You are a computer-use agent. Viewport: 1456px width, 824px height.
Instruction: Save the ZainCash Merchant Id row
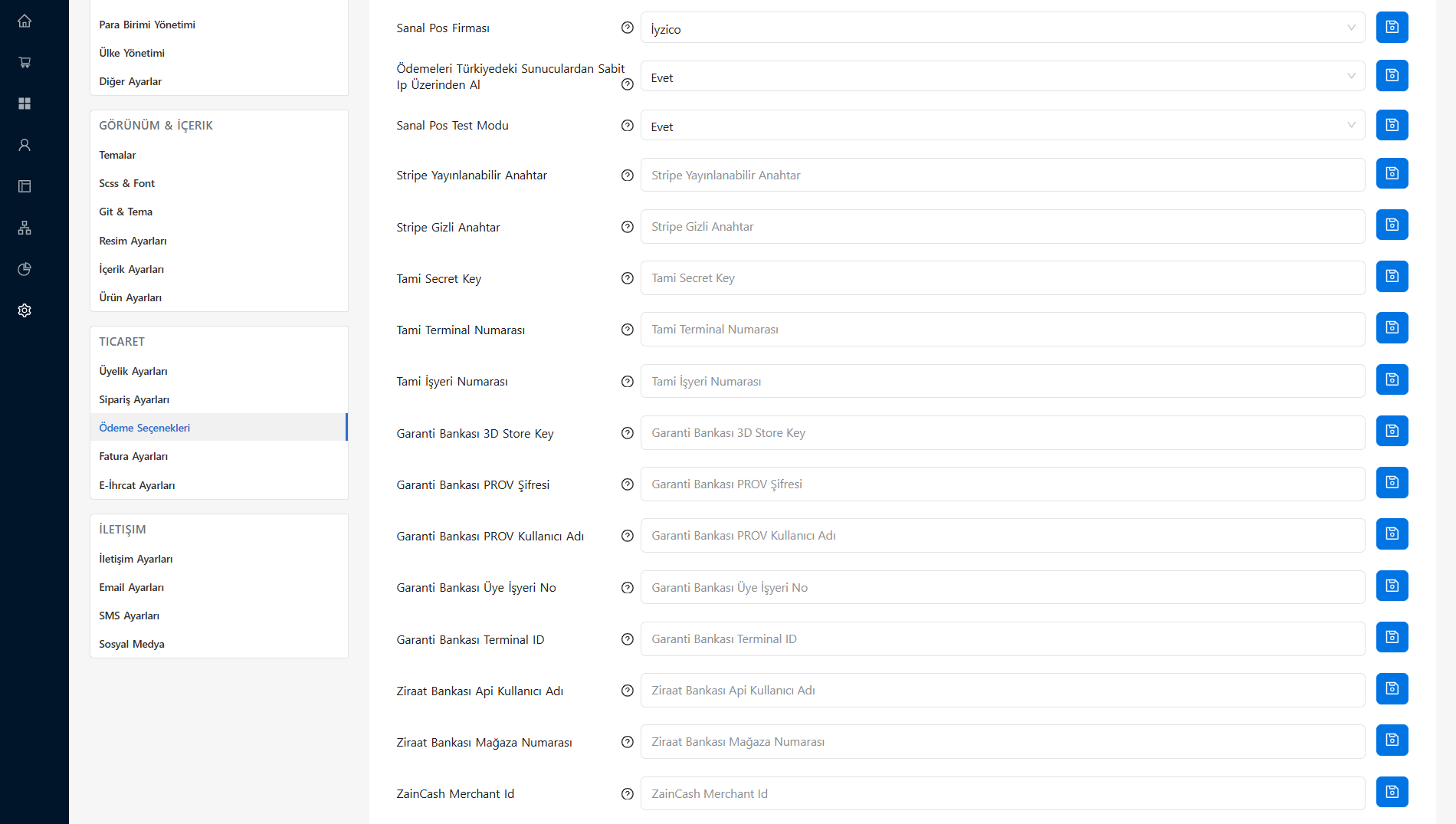tap(1392, 792)
